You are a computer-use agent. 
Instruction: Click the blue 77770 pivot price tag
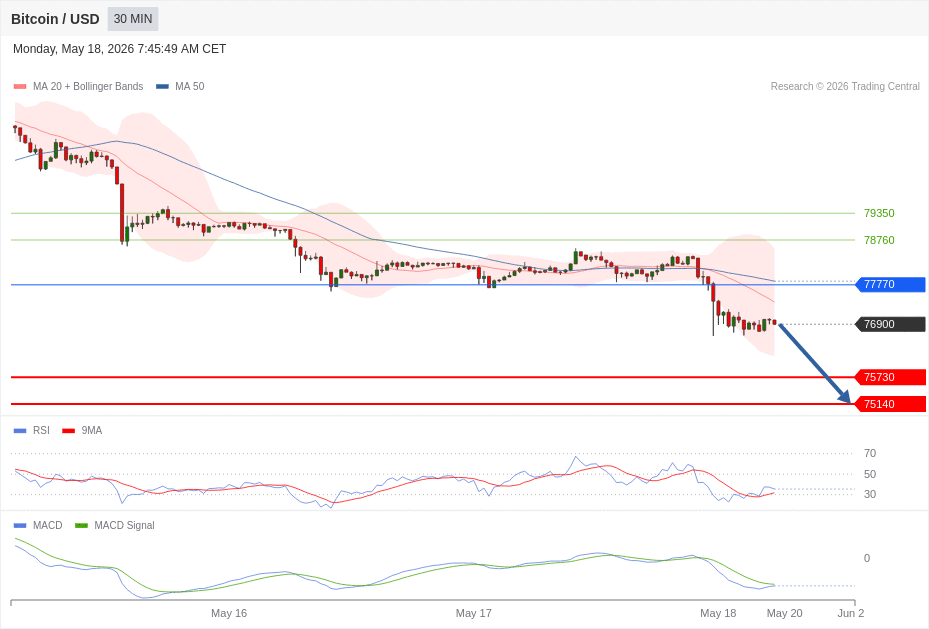click(890, 284)
